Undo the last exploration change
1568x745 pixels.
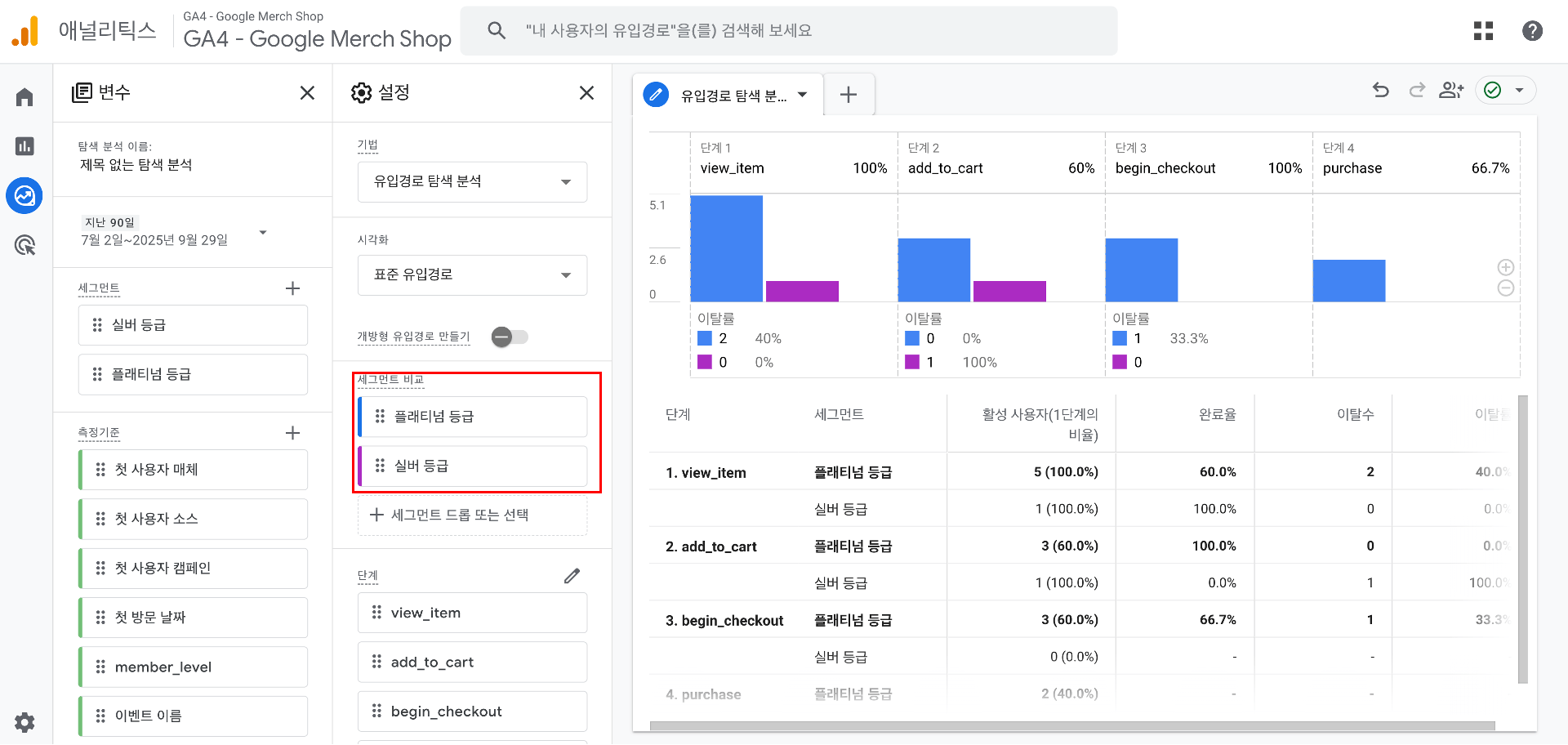[x=1381, y=91]
